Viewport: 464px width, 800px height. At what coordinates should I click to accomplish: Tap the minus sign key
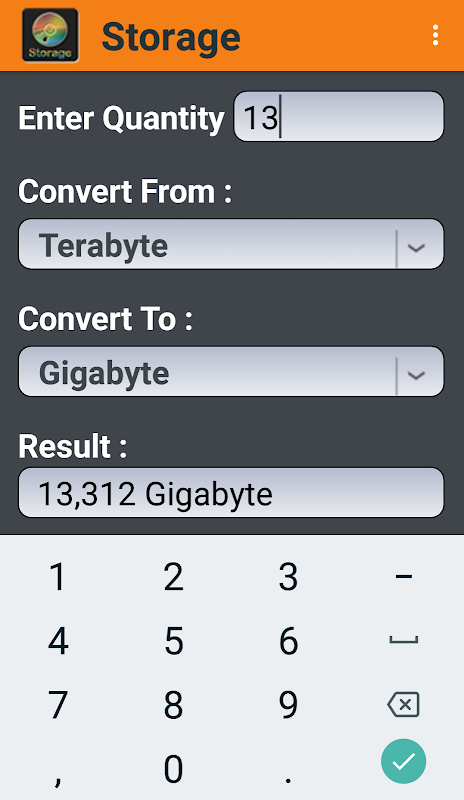coord(403,577)
